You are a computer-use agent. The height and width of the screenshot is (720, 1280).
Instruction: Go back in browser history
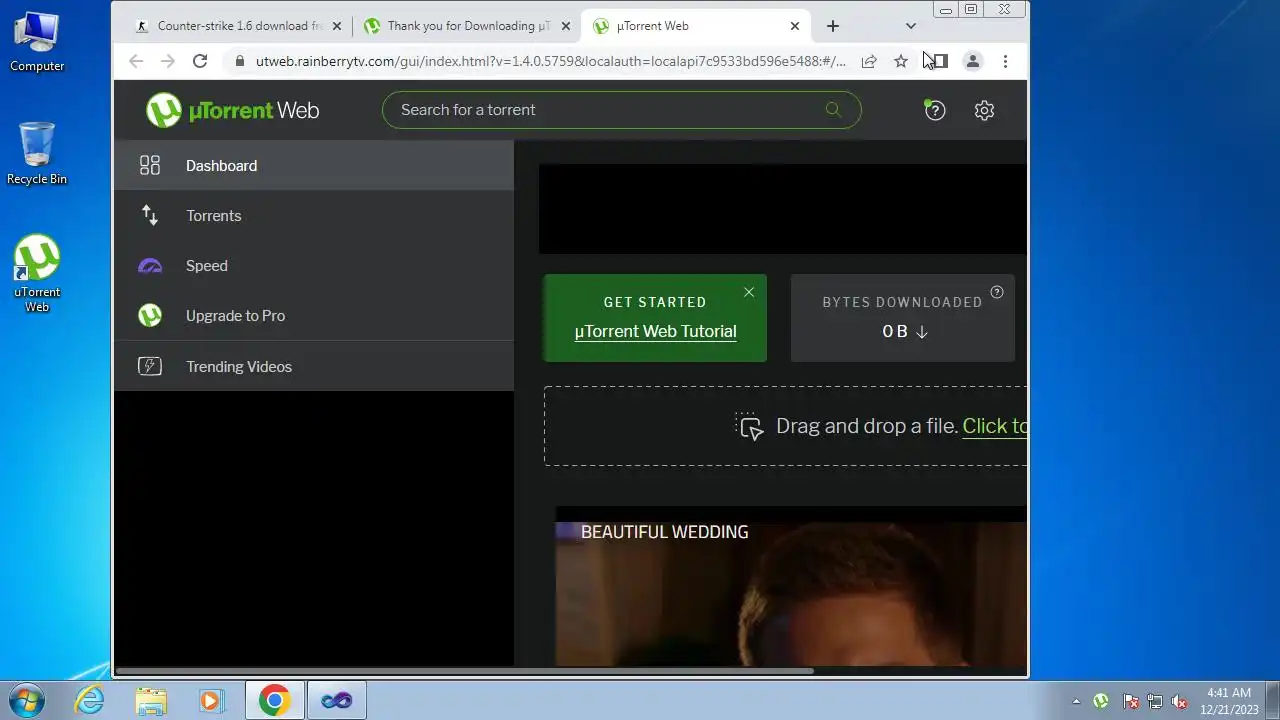[x=136, y=61]
